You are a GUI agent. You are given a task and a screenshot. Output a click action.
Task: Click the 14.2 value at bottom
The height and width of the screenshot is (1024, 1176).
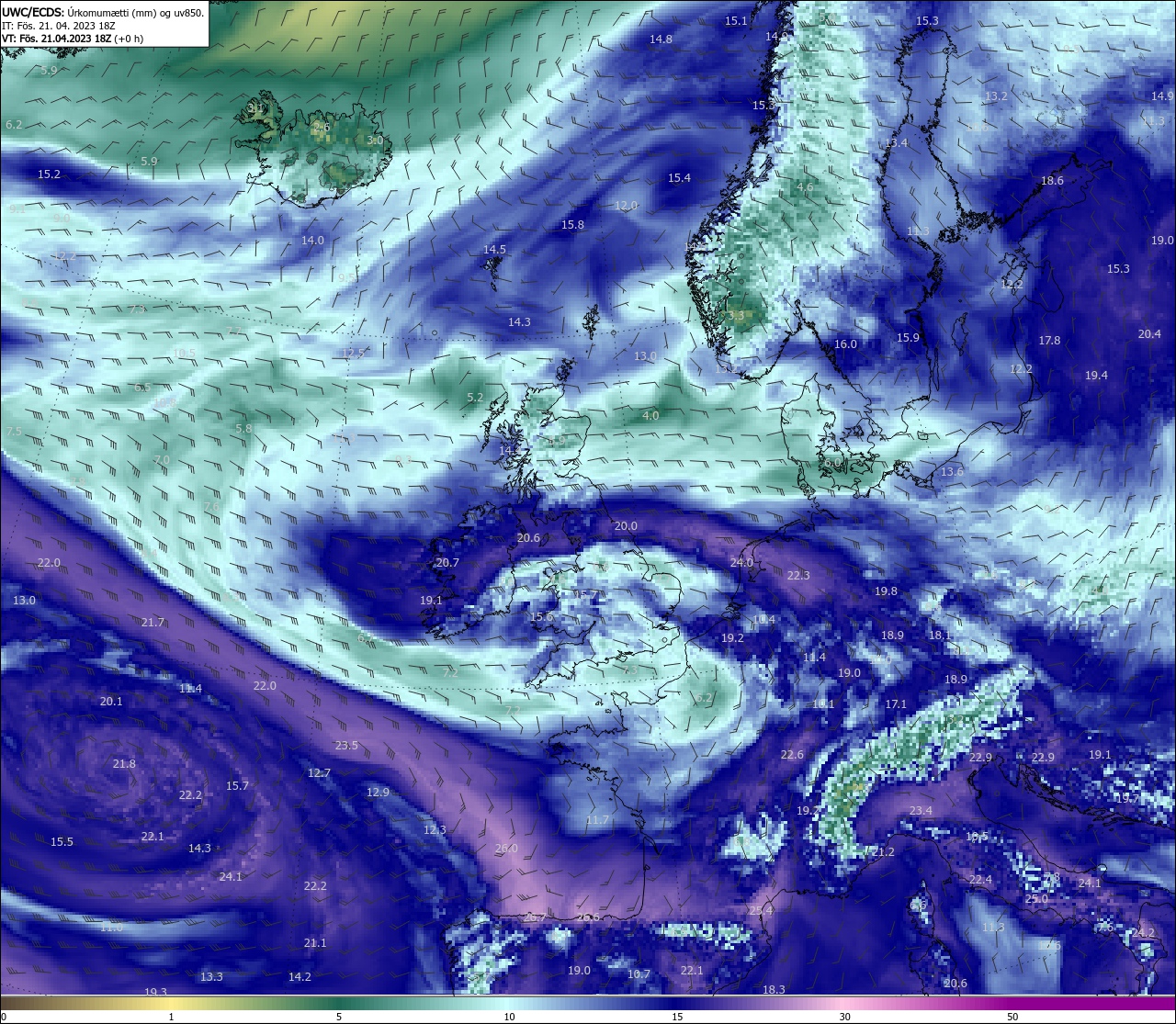point(300,977)
